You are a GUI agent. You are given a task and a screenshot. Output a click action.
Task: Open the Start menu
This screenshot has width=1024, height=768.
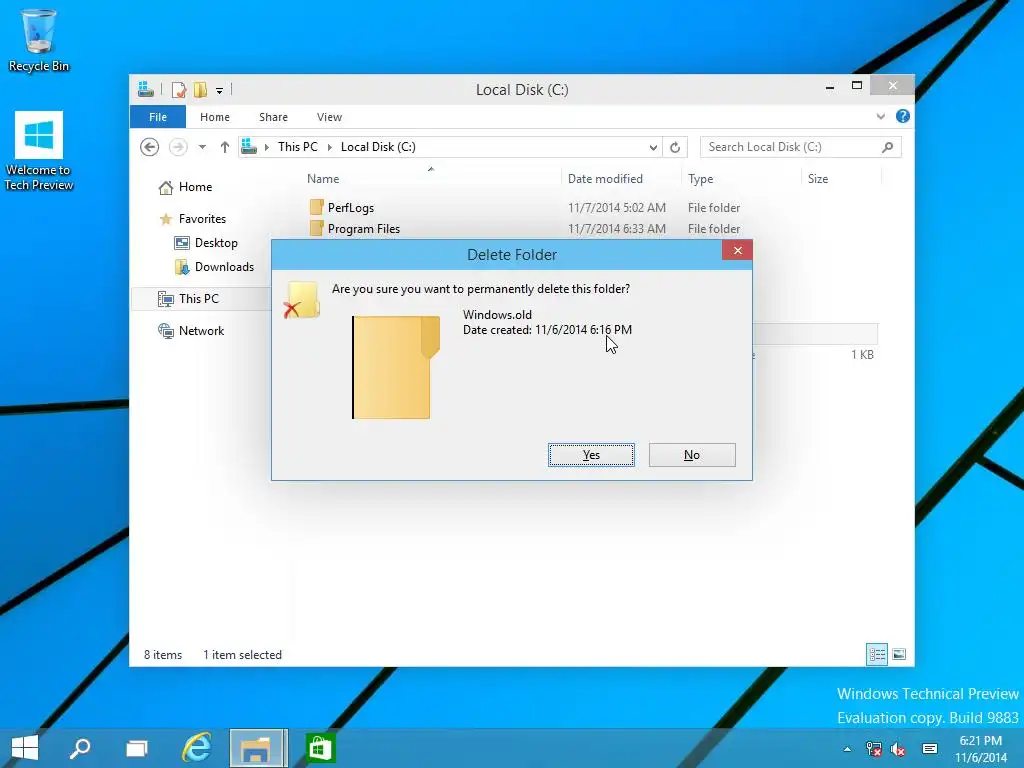pos(25,748)
